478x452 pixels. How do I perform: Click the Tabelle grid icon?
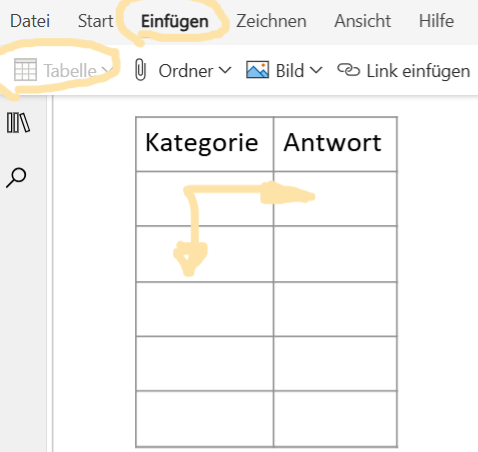tap(25, 70)
